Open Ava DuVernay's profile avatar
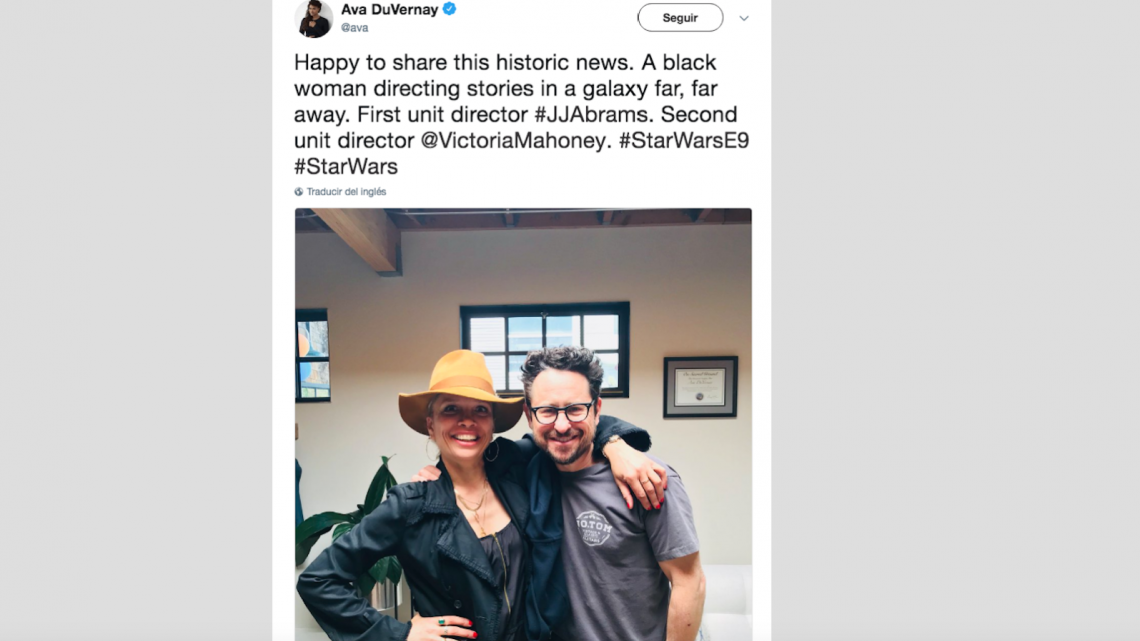Screen dimensions: 1140x641 314,18
